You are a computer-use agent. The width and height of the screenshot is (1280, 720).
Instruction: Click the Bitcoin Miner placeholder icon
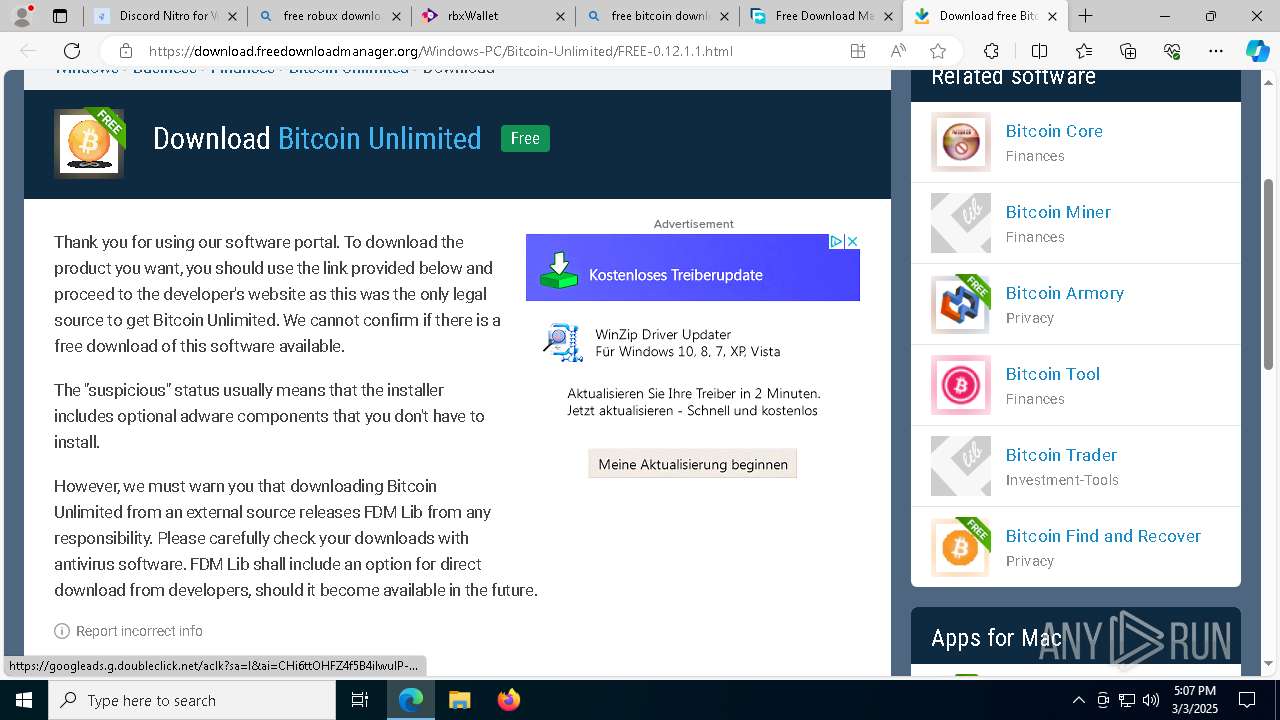(x=961, y=223)
